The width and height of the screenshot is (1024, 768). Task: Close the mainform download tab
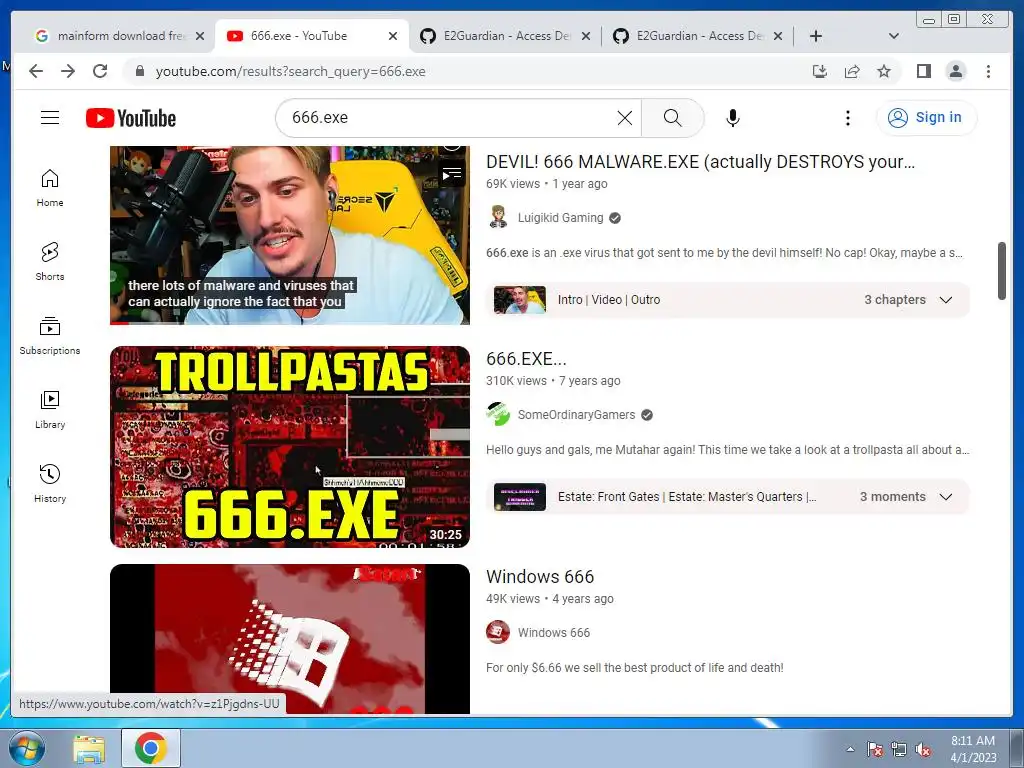(x=200, y=36)
